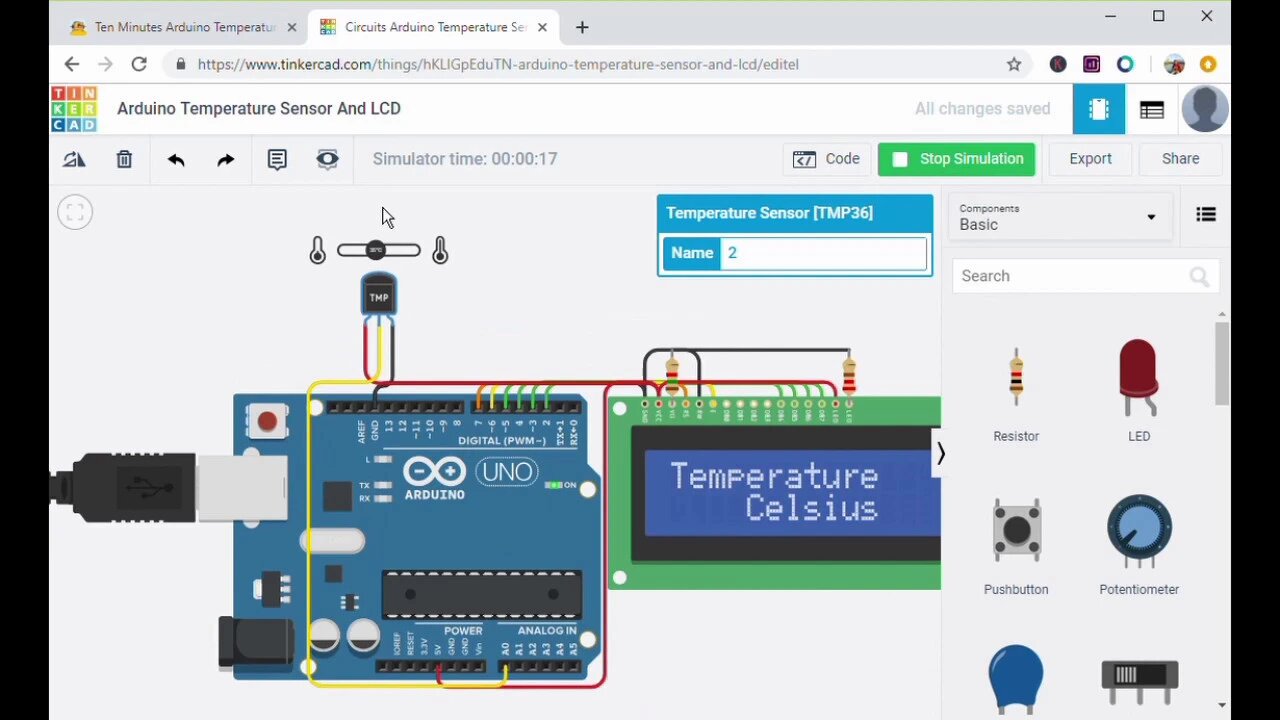This screenshot has width=1280, height=720.
Task: Open the notes tool
Action: 277,159
